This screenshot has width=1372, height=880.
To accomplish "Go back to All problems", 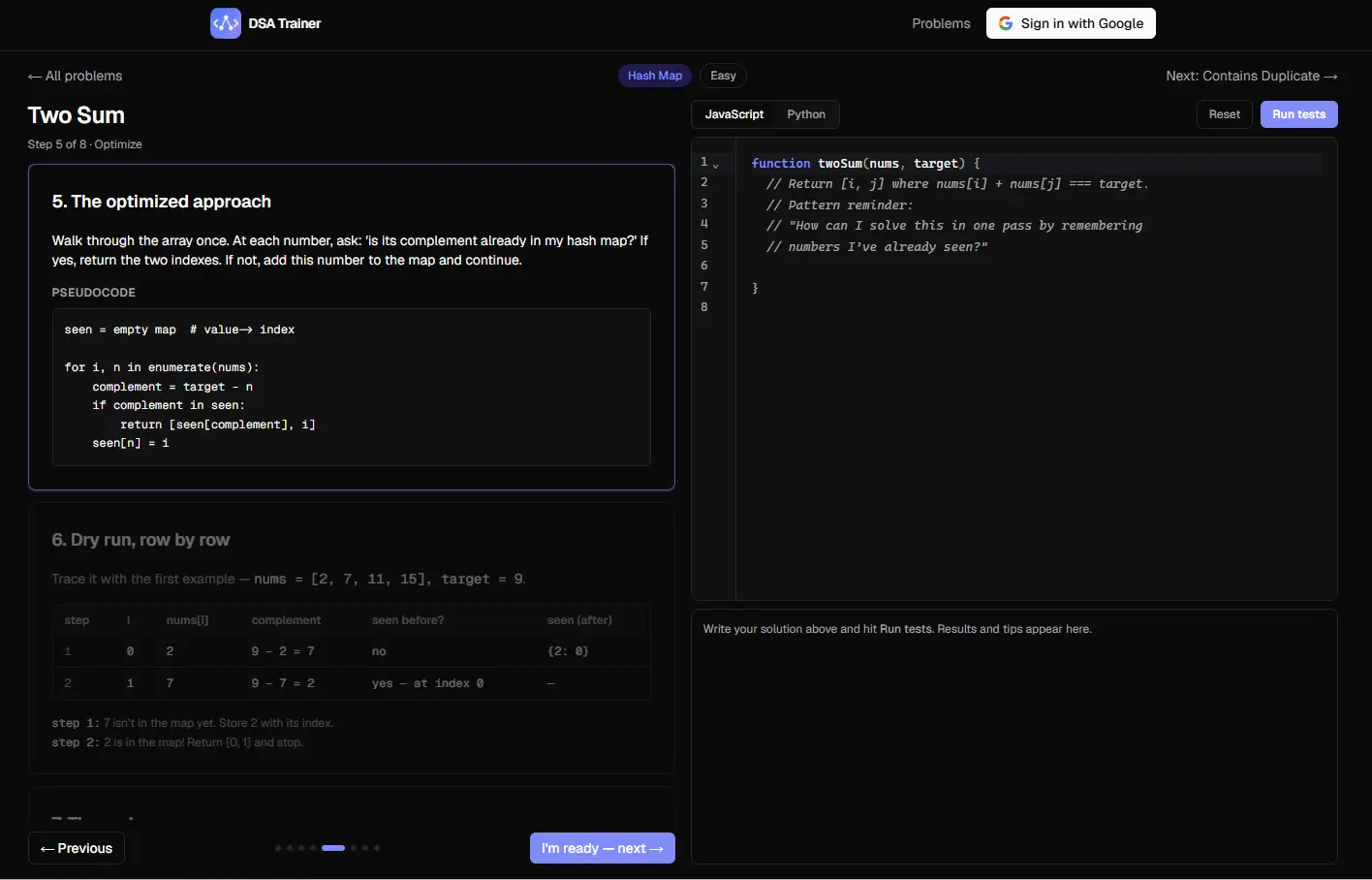I will coord(76,76).
